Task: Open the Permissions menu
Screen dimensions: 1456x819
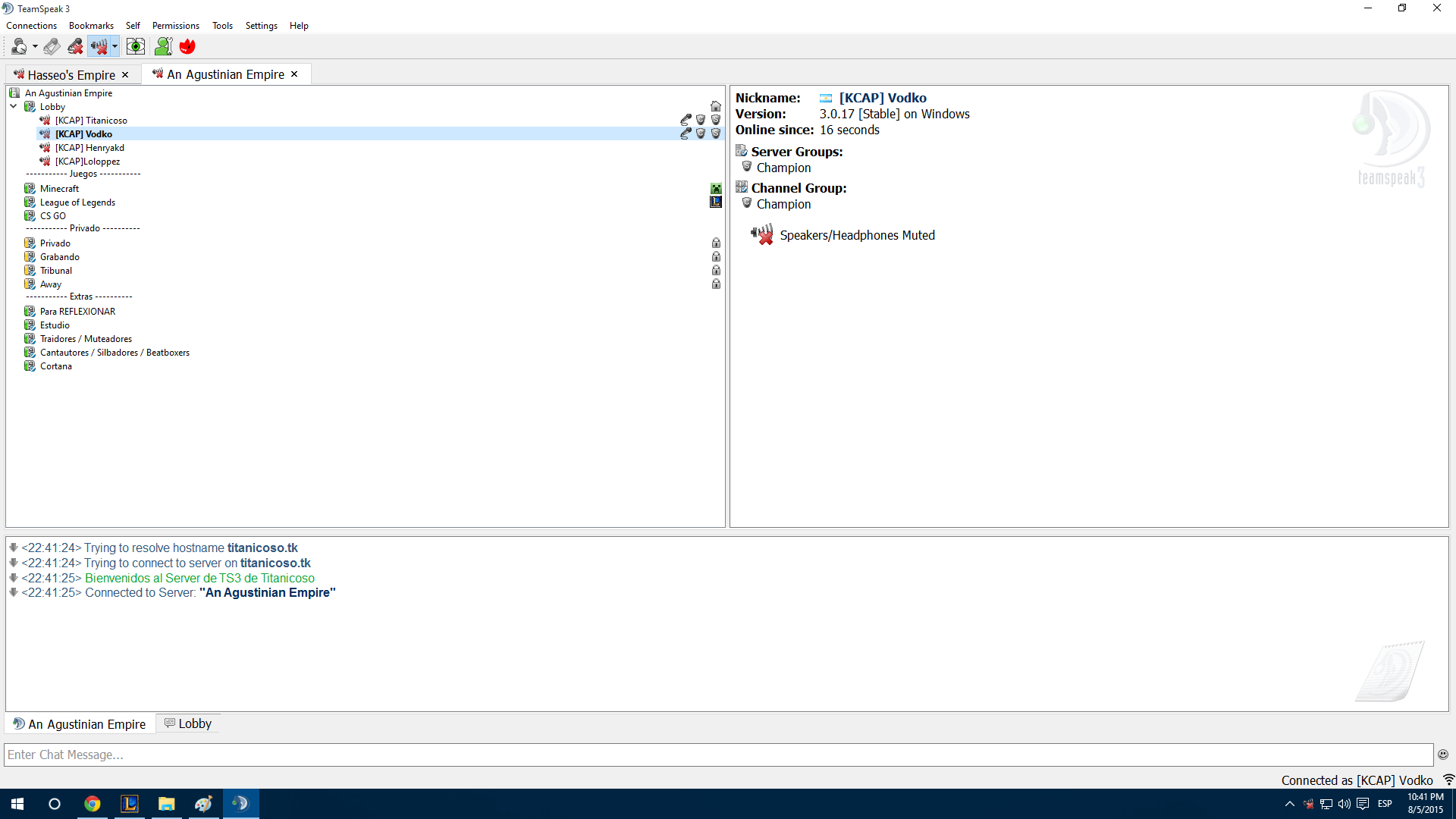Action: (175, 26)
